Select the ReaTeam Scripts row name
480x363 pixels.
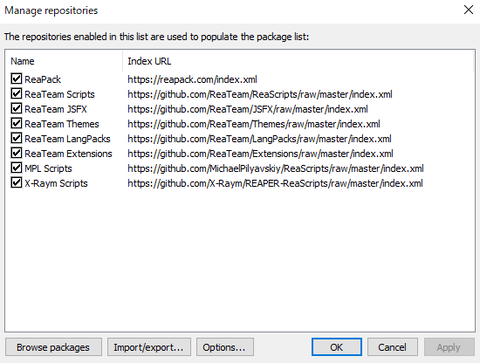(x=60, y=94)
